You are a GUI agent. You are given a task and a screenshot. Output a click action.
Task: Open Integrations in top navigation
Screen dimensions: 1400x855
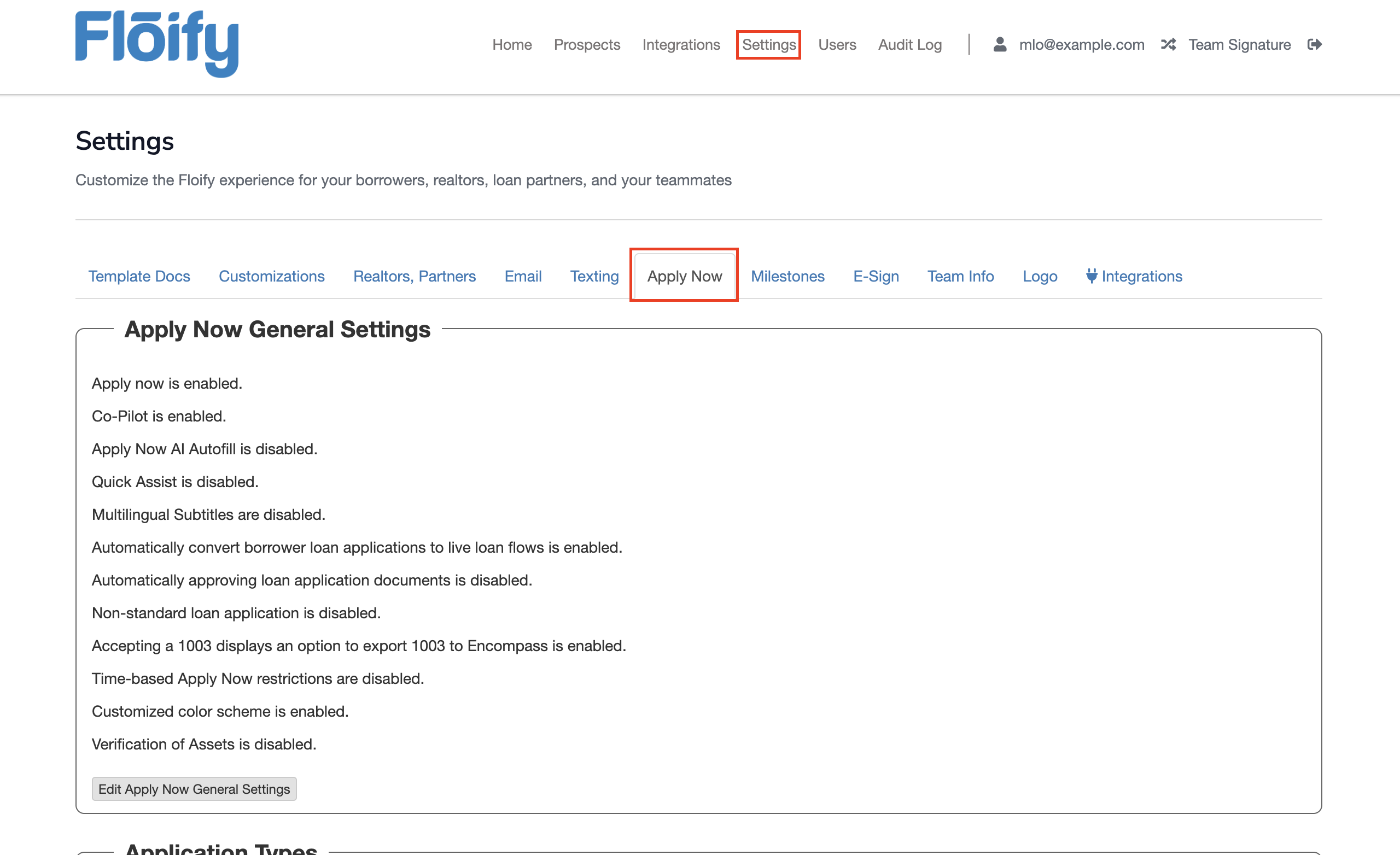coord(681,44)
